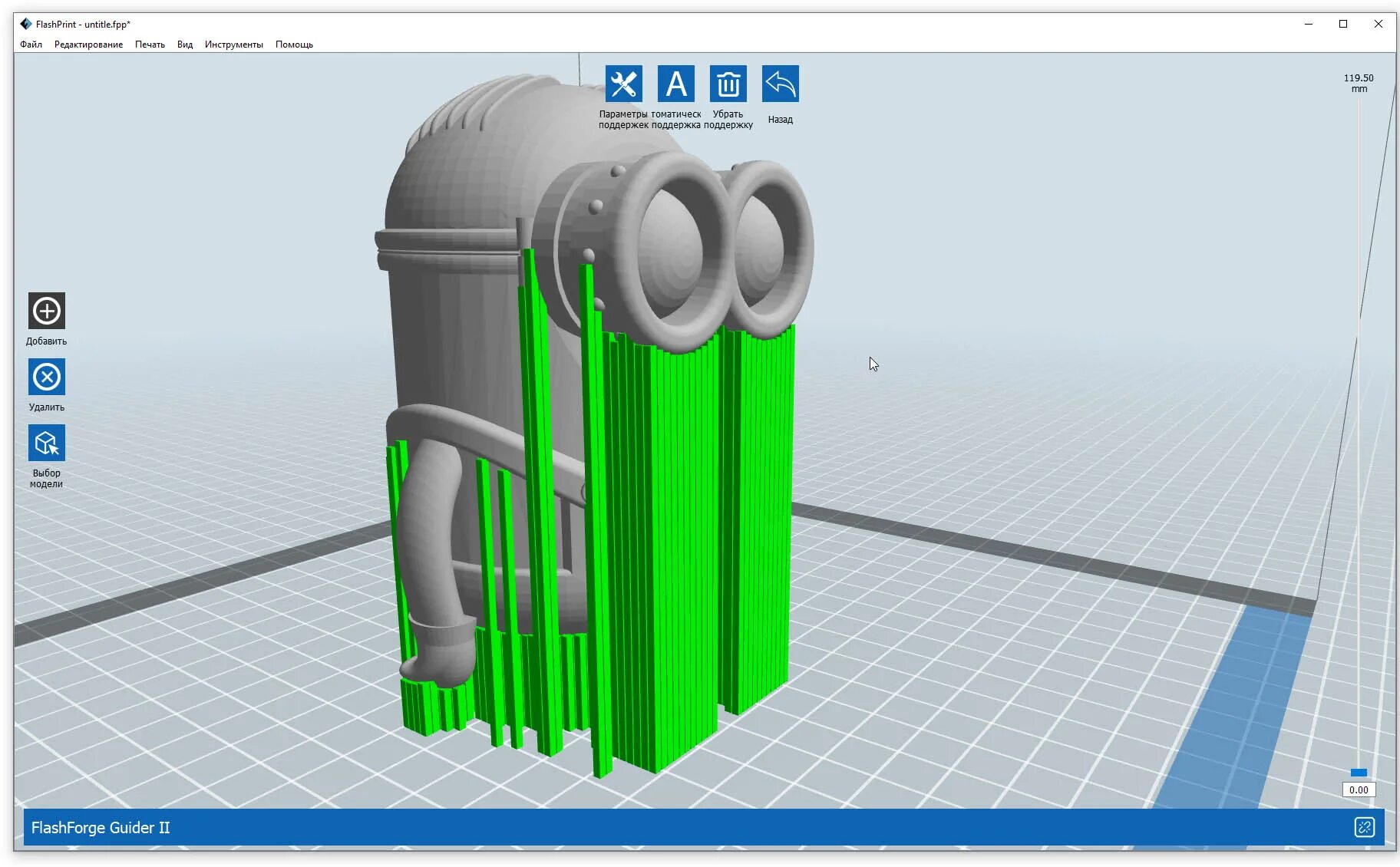1400x867 pixels.
Task: Select the Добавить (add support) tool
Action: pos(47,311)
